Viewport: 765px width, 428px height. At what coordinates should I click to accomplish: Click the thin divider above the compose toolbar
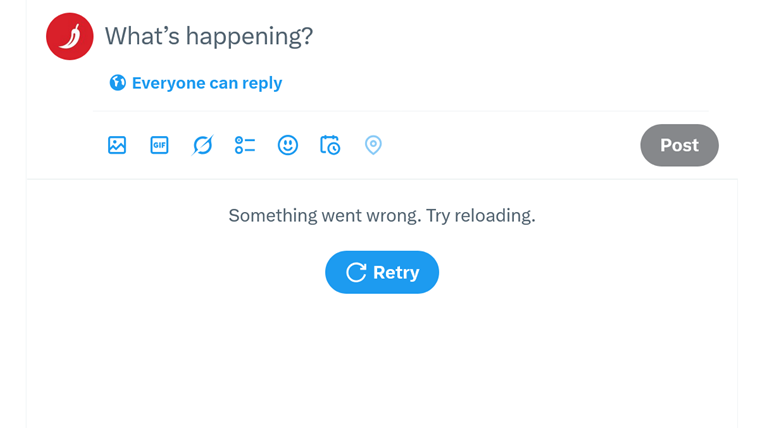click(400, 111)
